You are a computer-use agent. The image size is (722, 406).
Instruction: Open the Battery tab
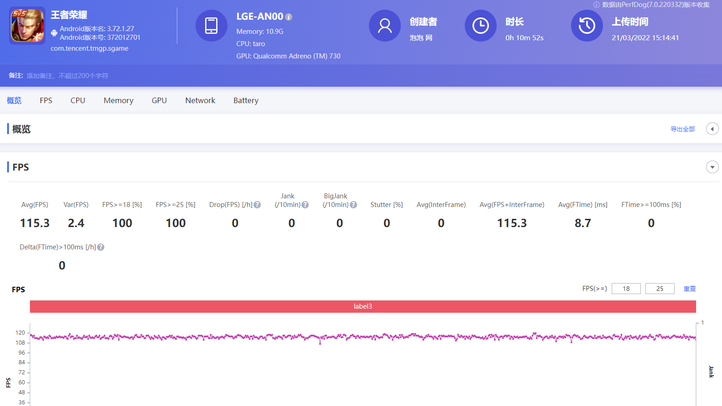click(246, 101)
